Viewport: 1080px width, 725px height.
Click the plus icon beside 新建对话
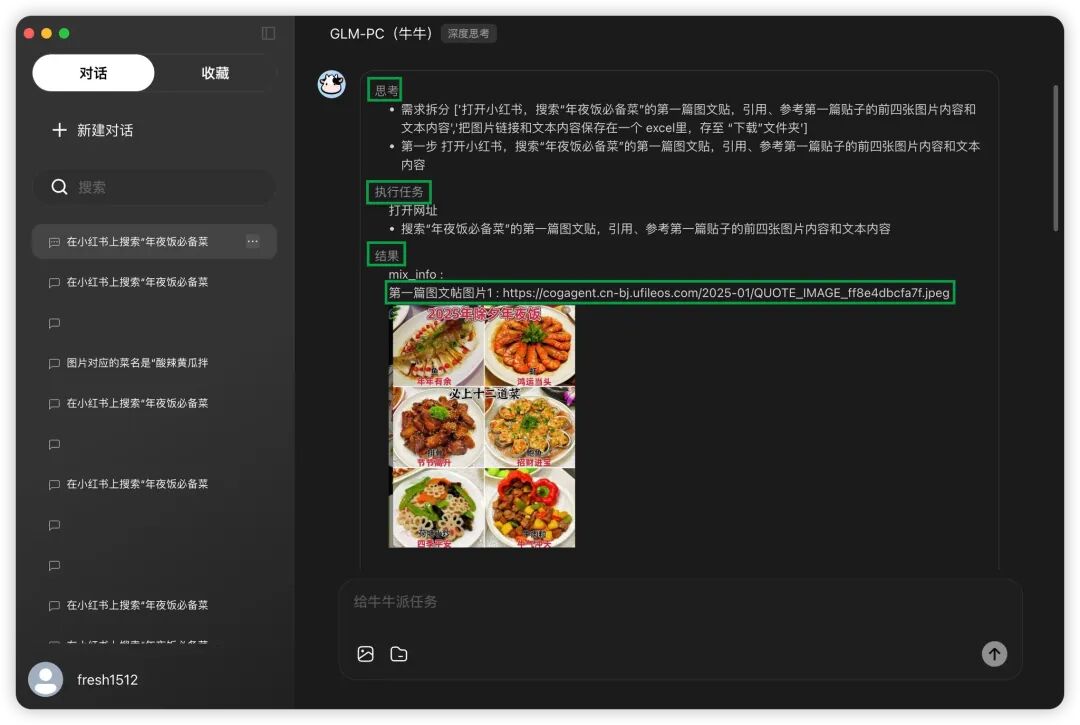59,130
